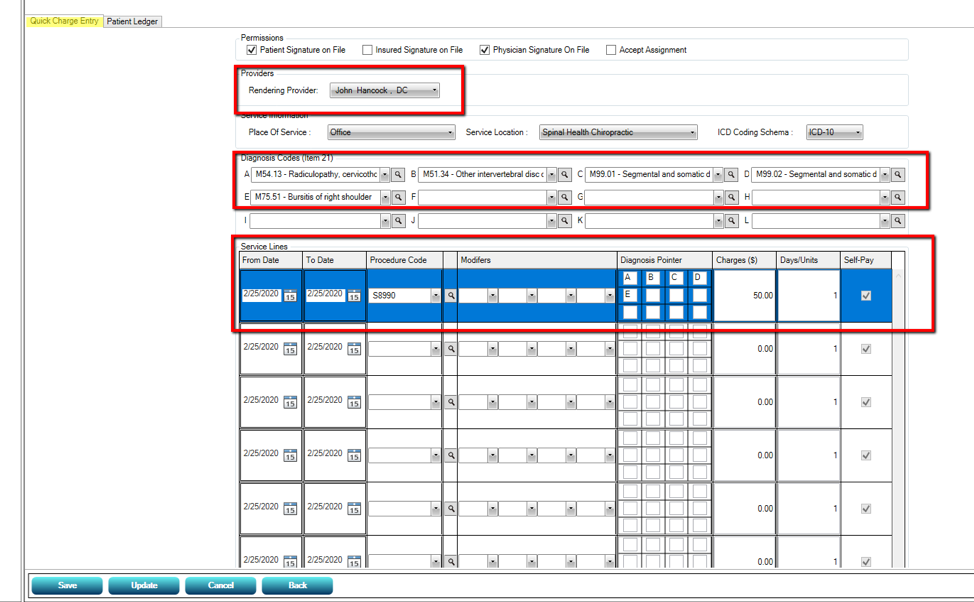Open To Date calendar on S8990 row

coord(354,296)
